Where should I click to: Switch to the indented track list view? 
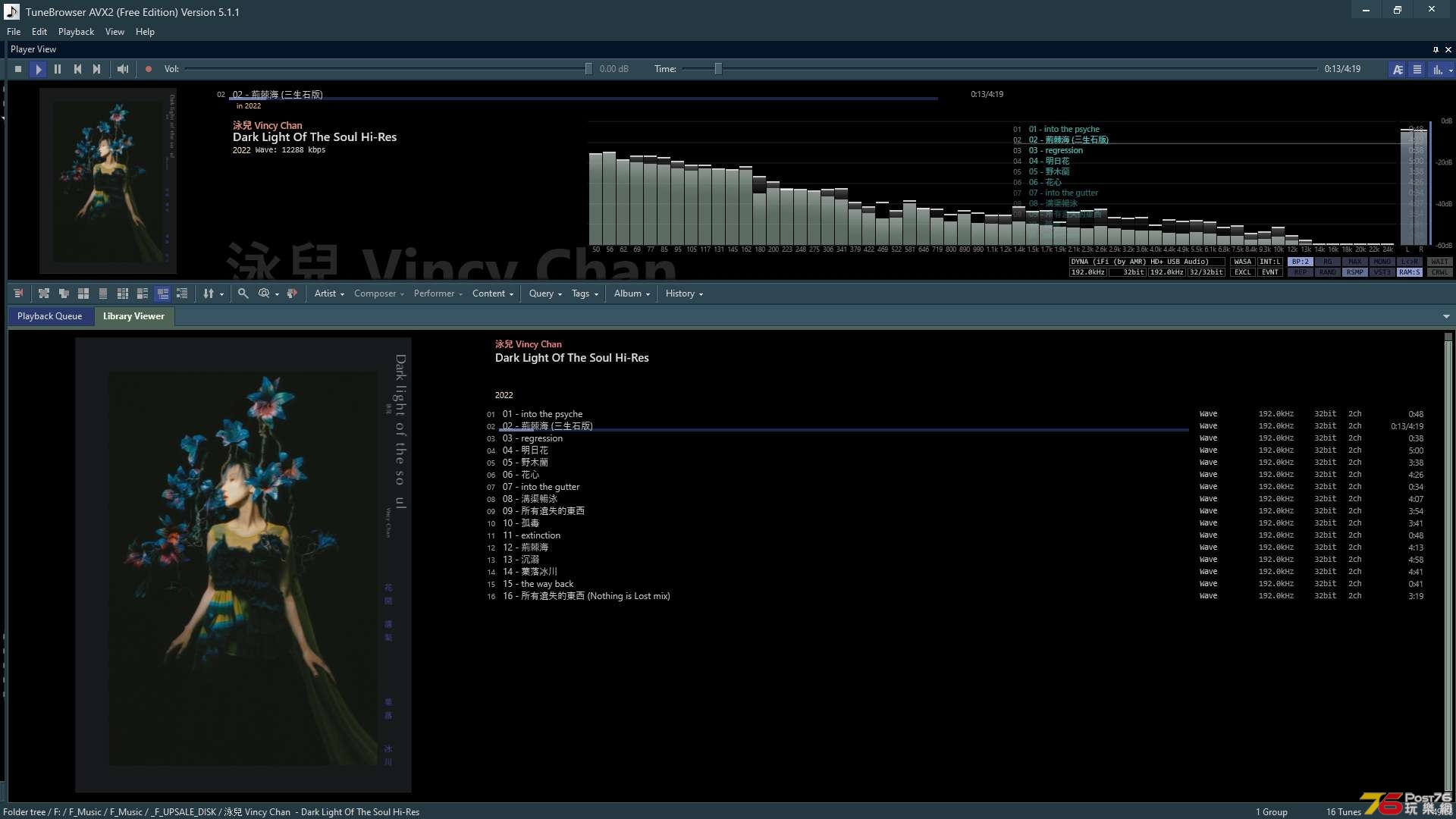tap(182, 293)
